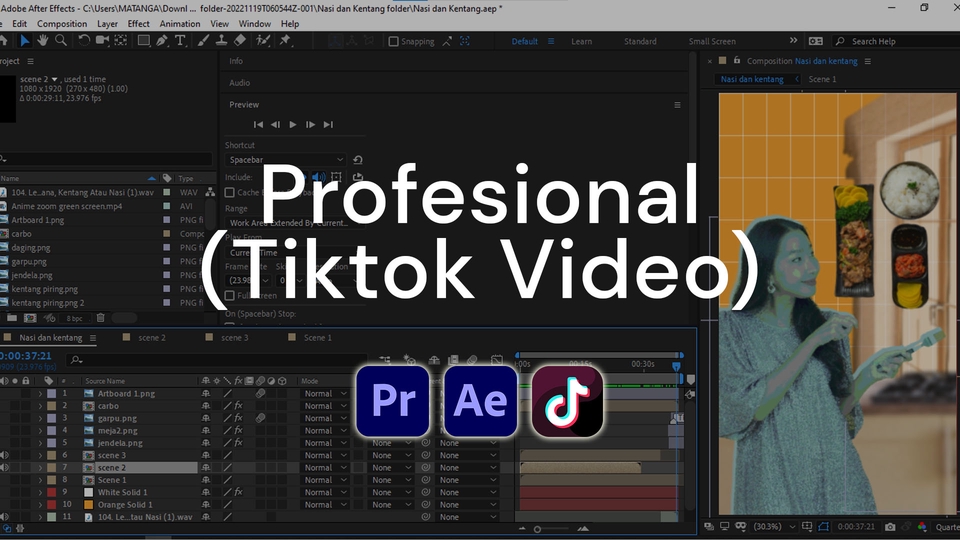The image size is (960, 540).
Task: Jump to first frame in Preview panel
Action: point(258,124)
